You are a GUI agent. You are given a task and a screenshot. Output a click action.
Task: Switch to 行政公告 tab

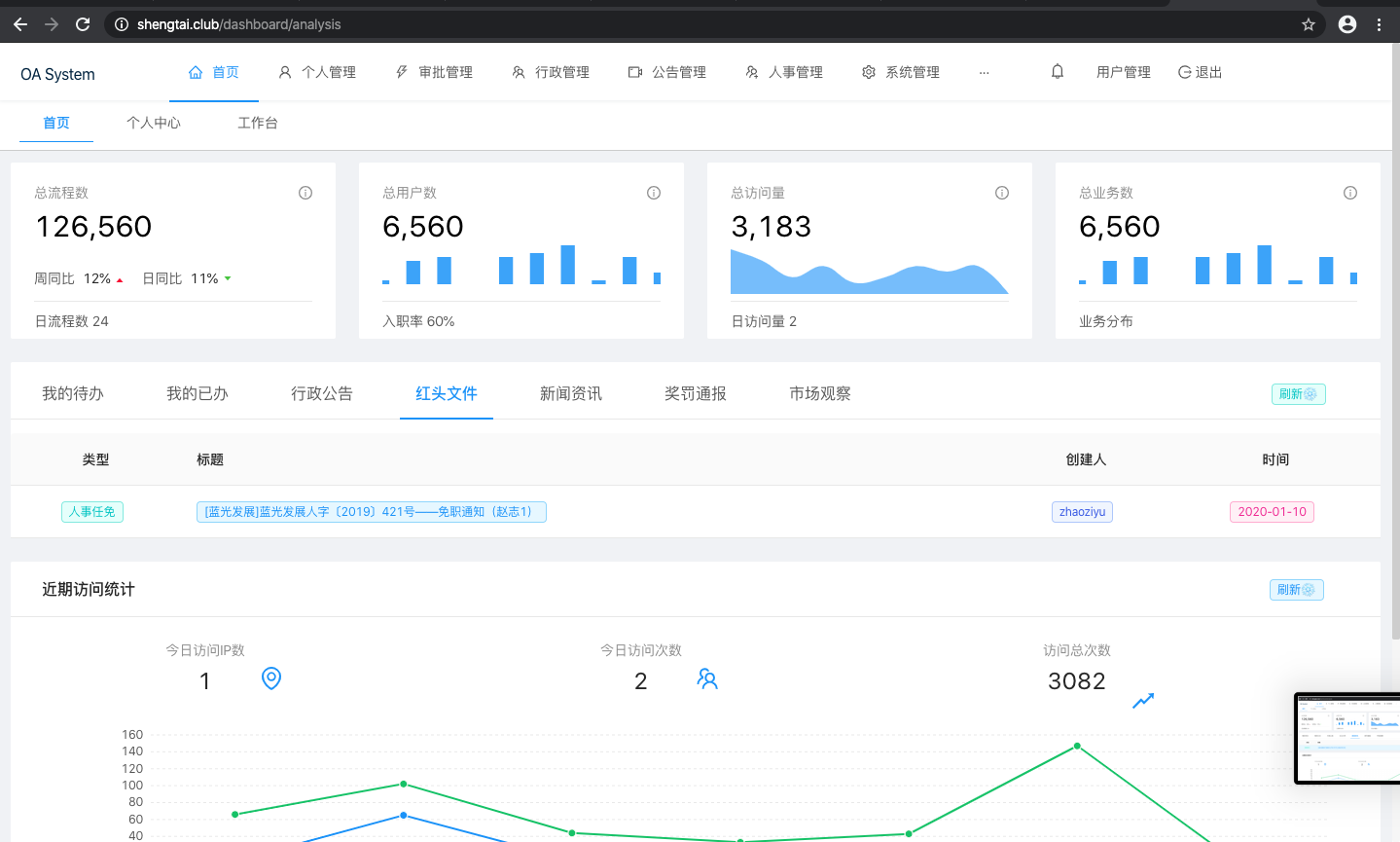pyautogui.click(x=322, y=393)
